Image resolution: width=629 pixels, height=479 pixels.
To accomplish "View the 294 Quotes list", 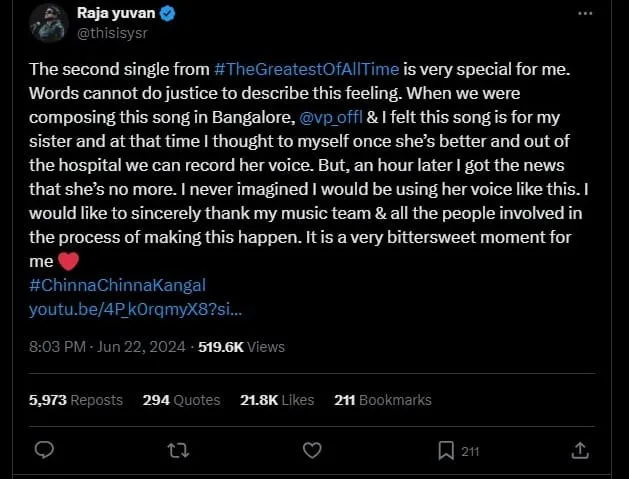I will (181, 399).
